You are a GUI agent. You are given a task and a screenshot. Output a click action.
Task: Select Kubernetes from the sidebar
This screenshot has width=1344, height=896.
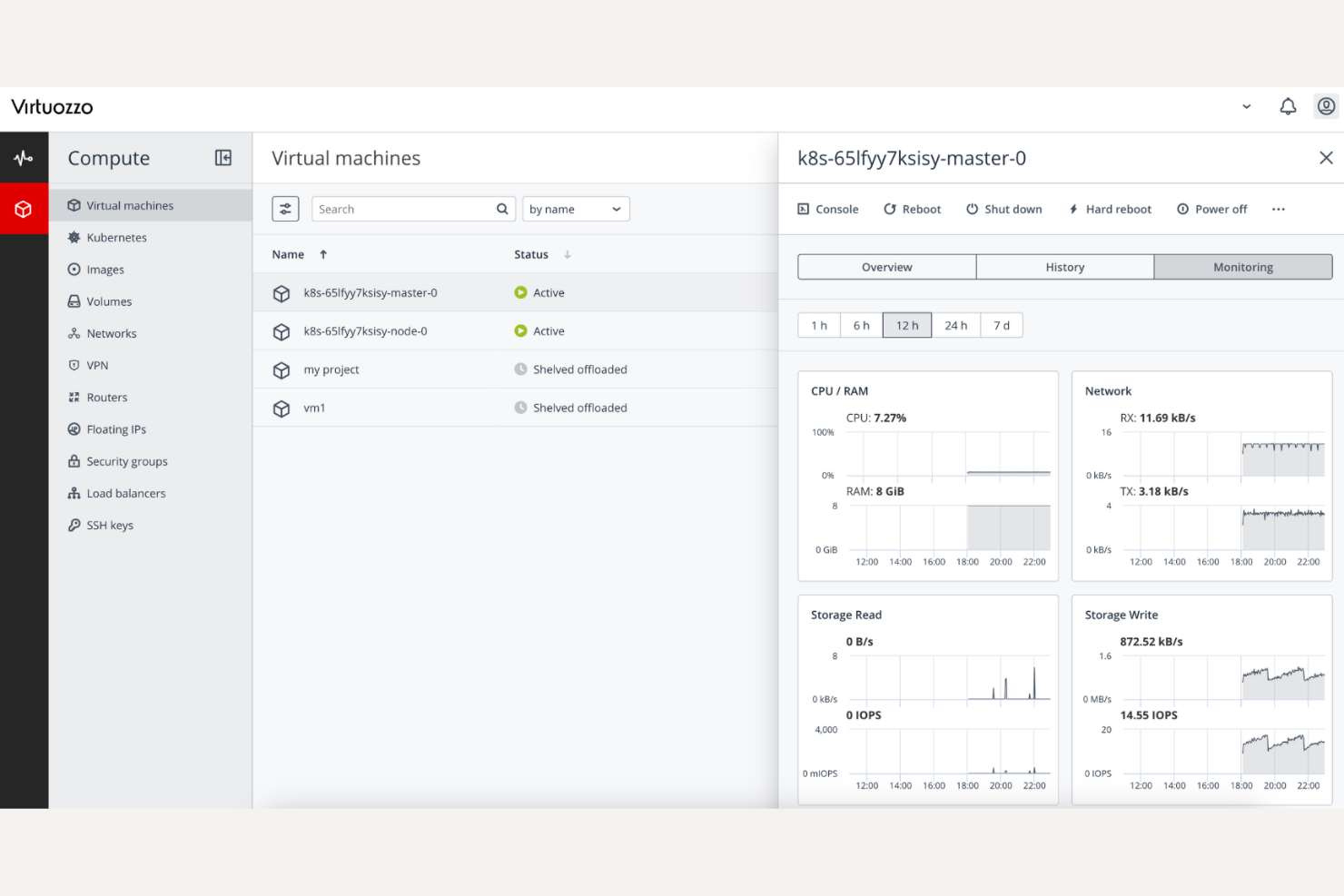tap(116, 237)
